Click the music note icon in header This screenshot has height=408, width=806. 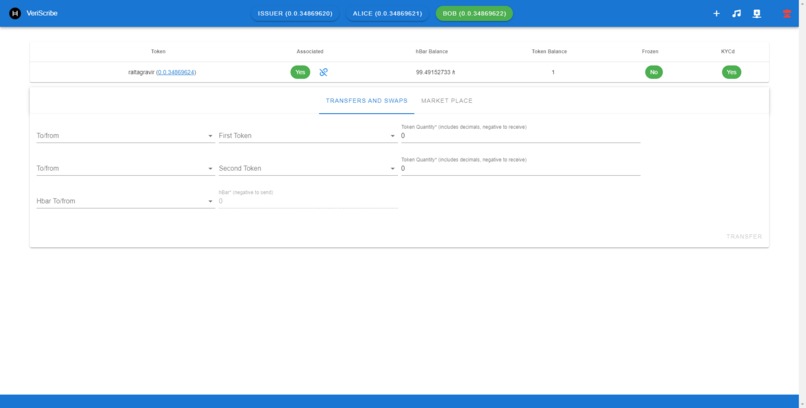click(736, 13)
